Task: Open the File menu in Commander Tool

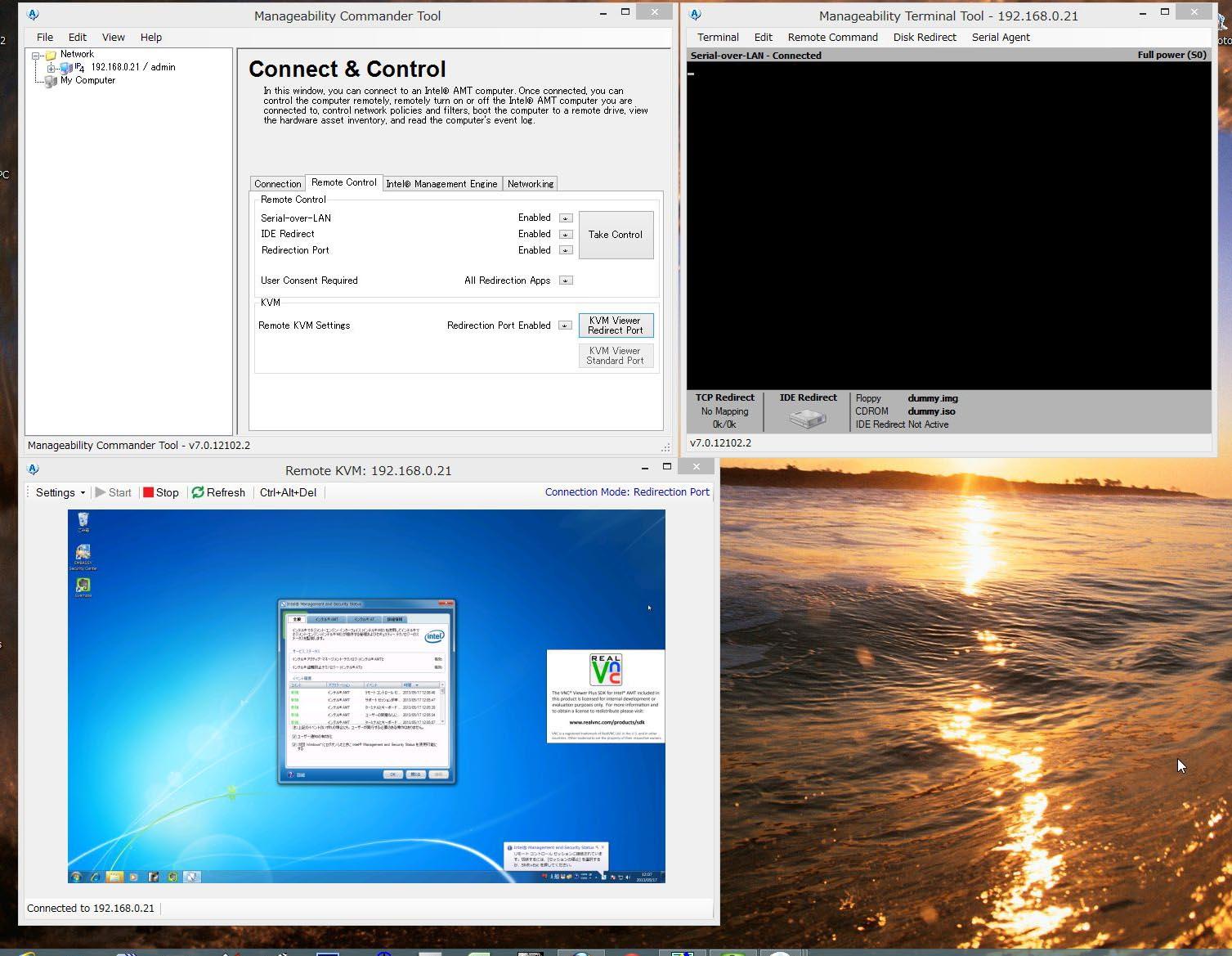Action: (45, 38)
